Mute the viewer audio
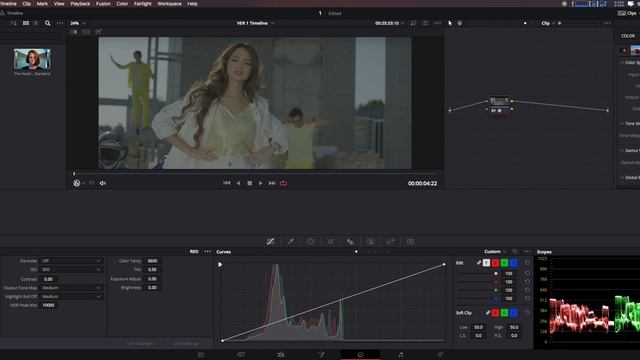The width and height of the screenshot is (640, 360). (102, 183)
